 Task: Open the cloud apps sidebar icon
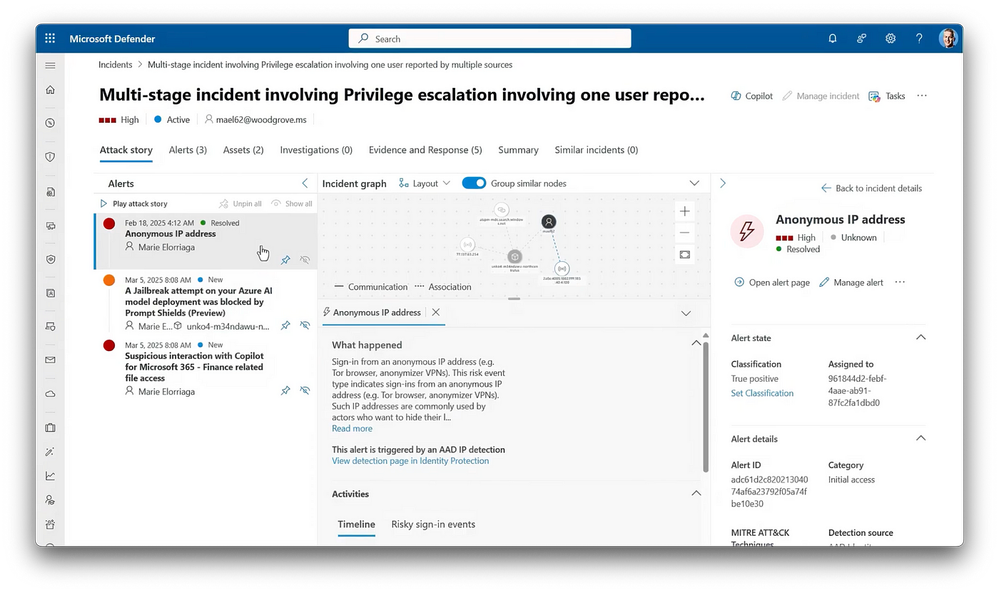(50, 394)
